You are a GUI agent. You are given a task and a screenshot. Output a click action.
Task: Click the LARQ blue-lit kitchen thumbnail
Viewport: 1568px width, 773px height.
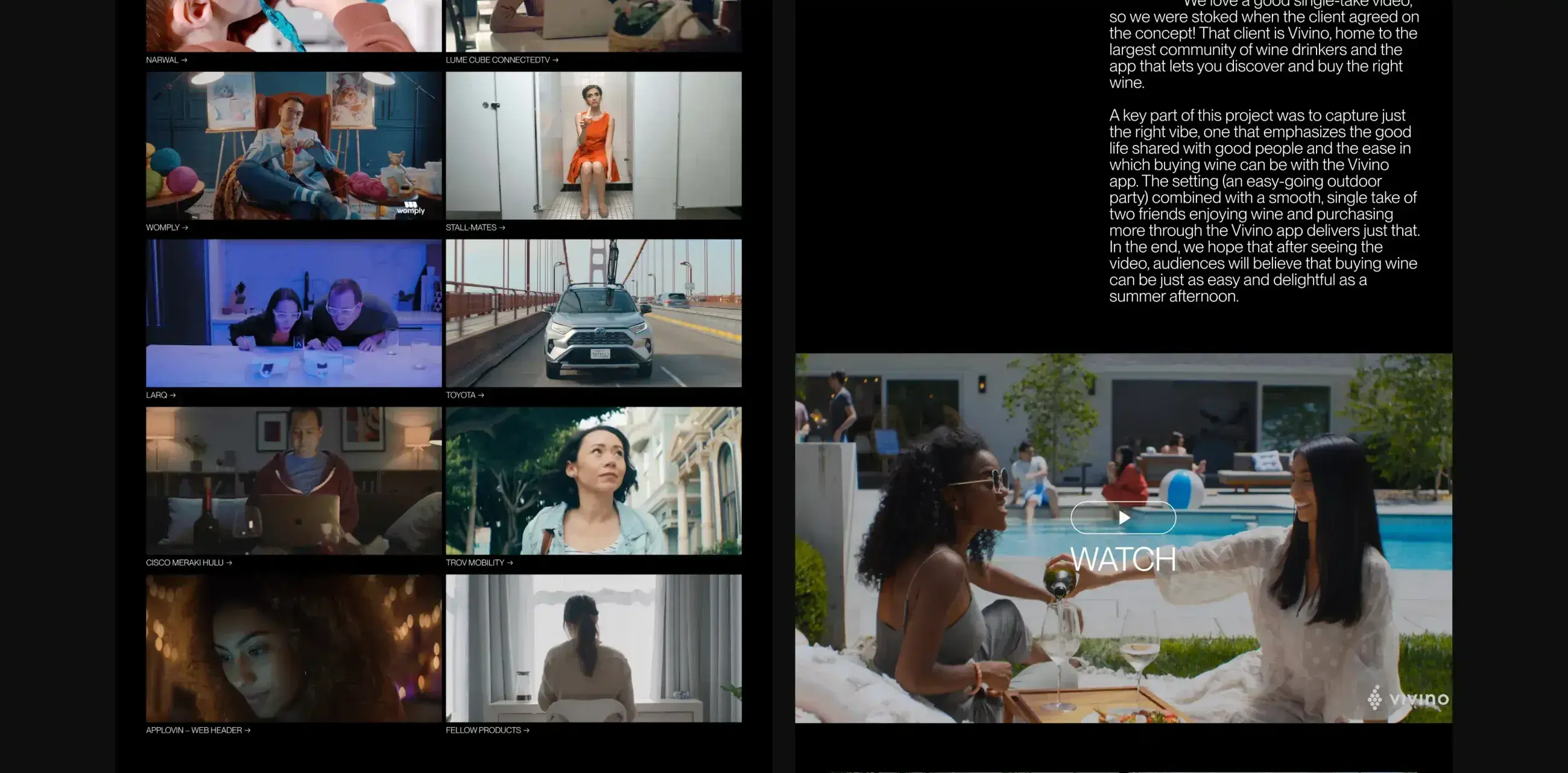293,313
